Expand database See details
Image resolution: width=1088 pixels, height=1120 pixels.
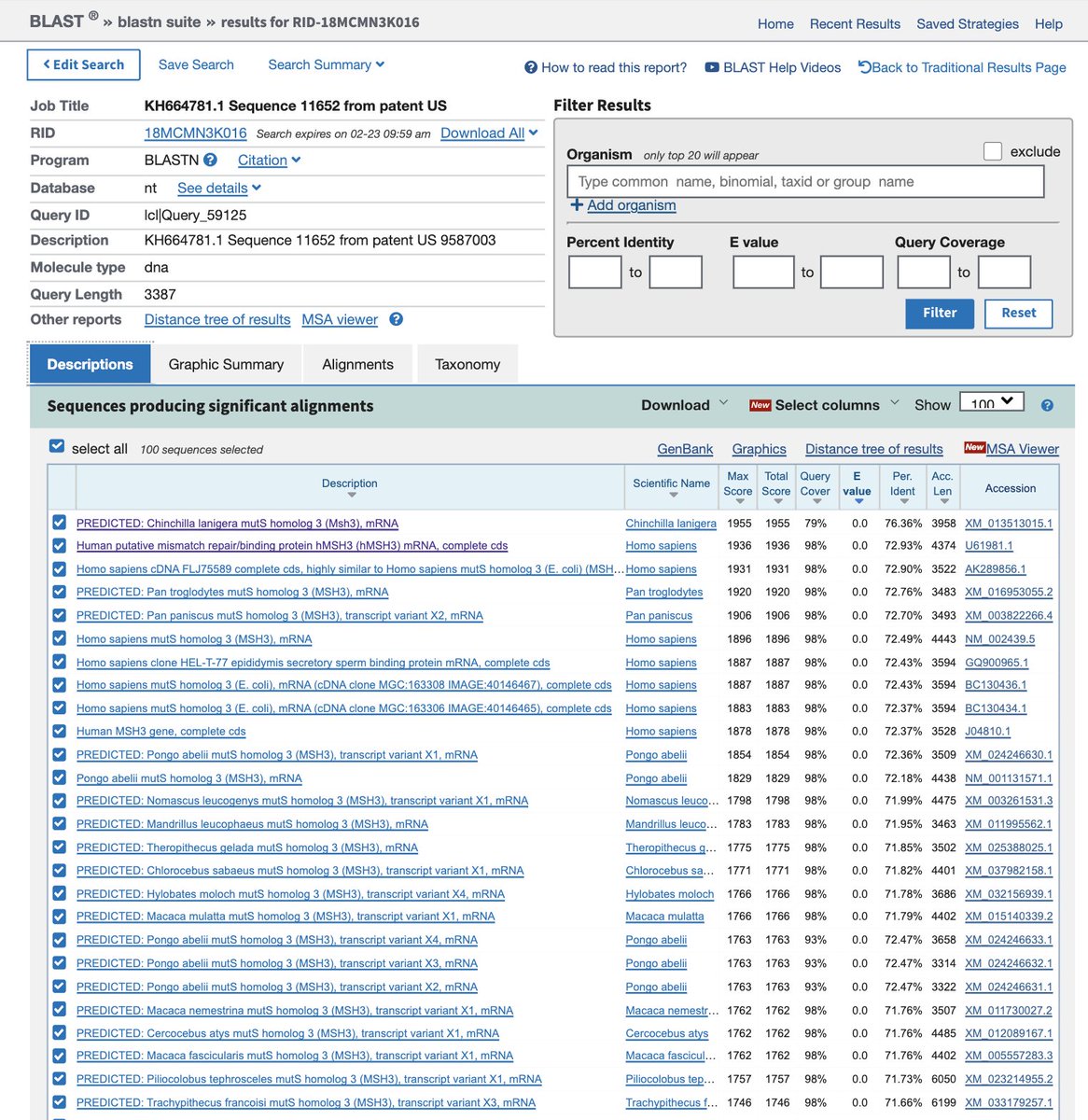pos(219,188)
